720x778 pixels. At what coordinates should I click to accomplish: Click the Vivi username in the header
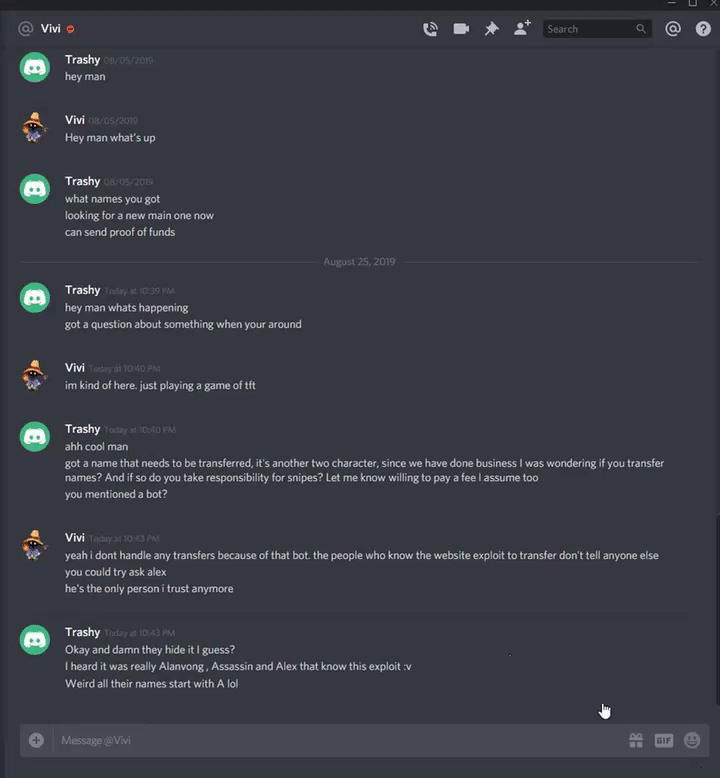(51, 28)
